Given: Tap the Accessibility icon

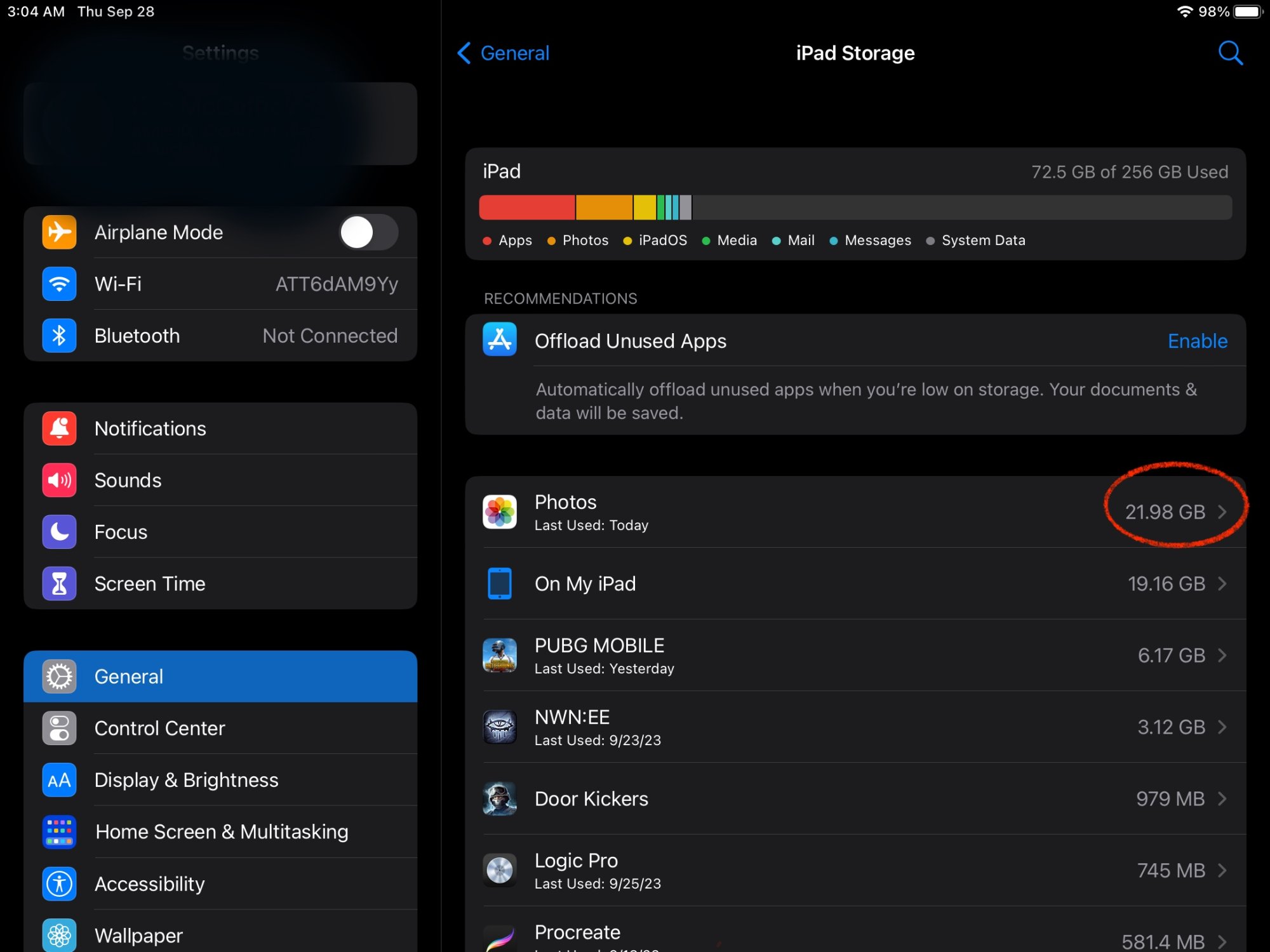Looking at the screenshot, I should (59, 883).
